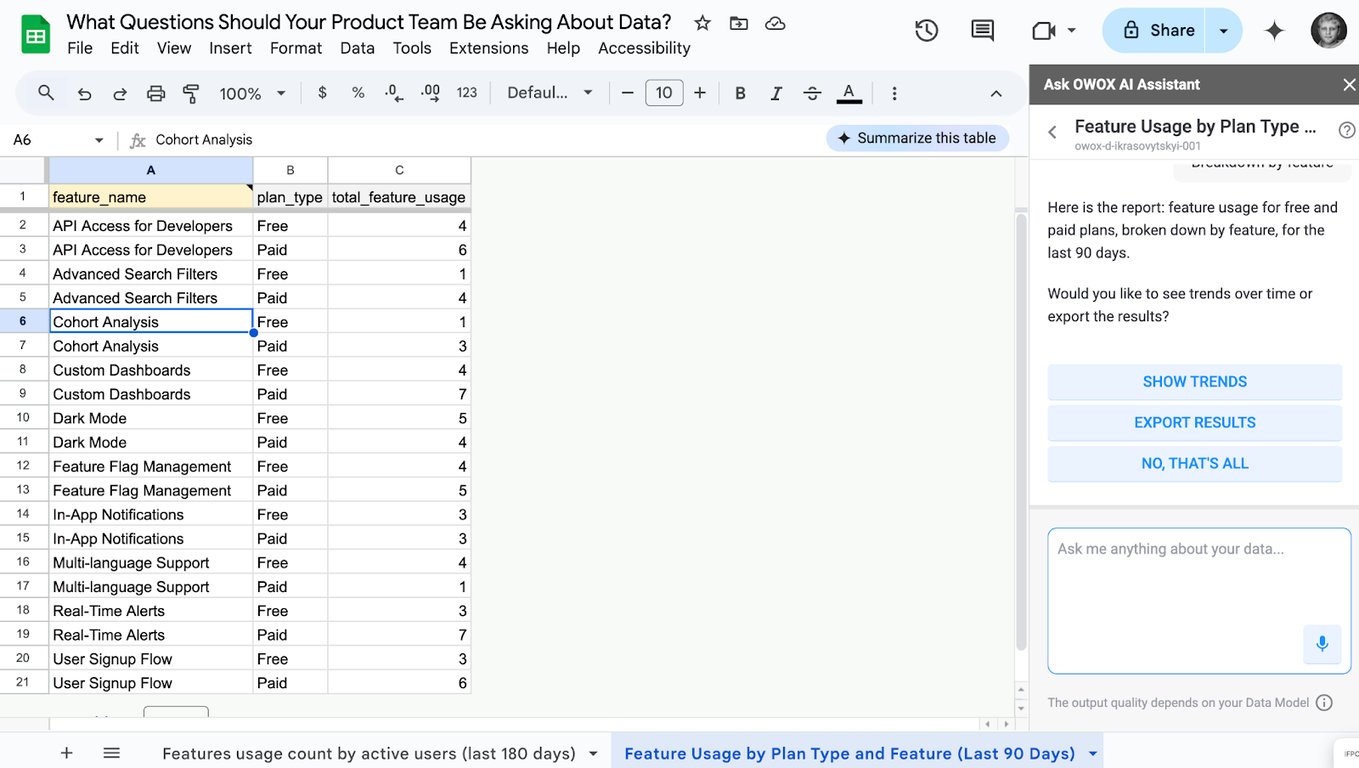1359x768 pixels.
Task: Open Gemini sparkle icon
Action: click(1274, 31)
